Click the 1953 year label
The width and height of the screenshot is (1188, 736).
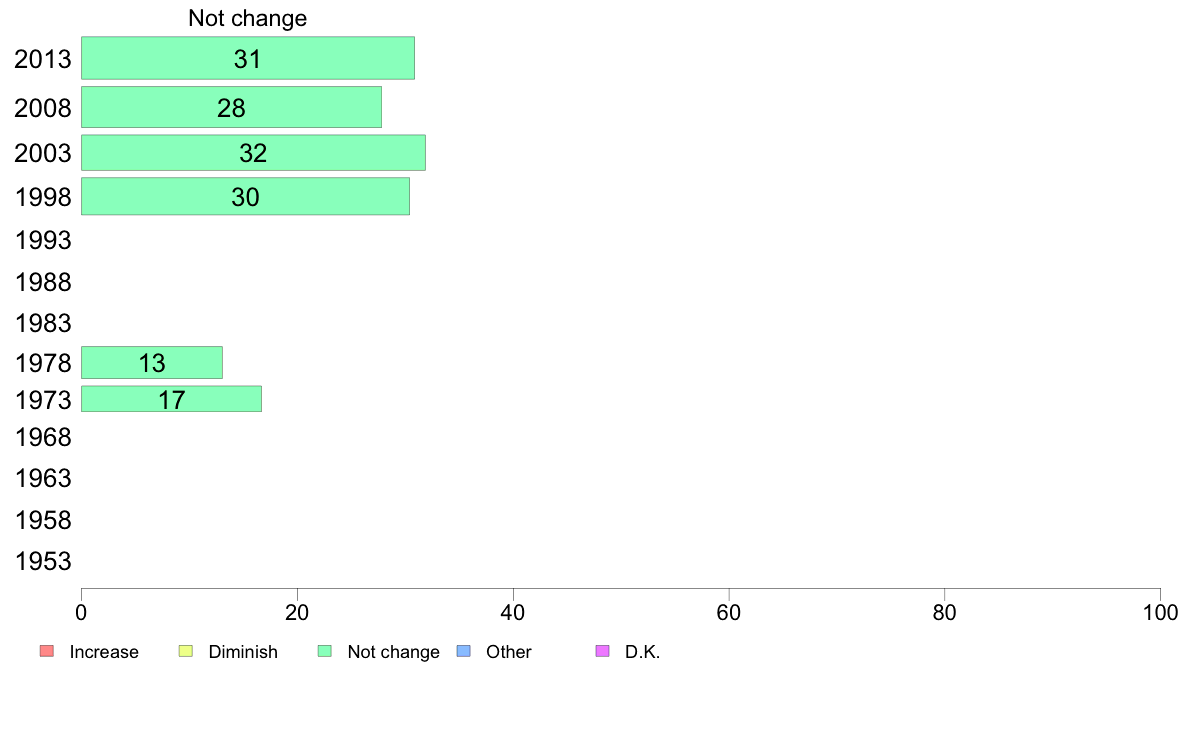pyautogui.click(x=43, y=562)
